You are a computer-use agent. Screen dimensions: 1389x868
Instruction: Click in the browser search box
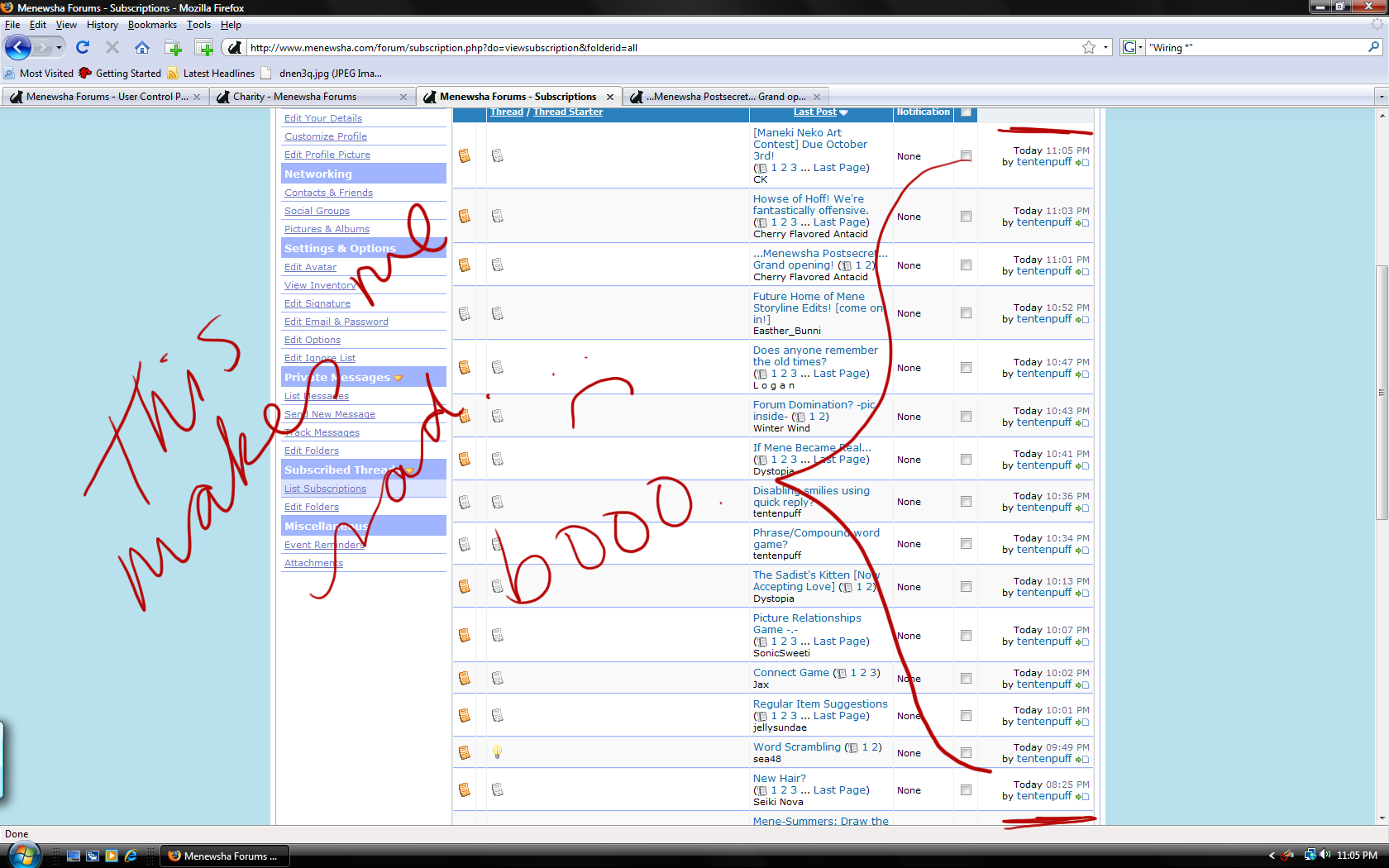pos(1257,47)
